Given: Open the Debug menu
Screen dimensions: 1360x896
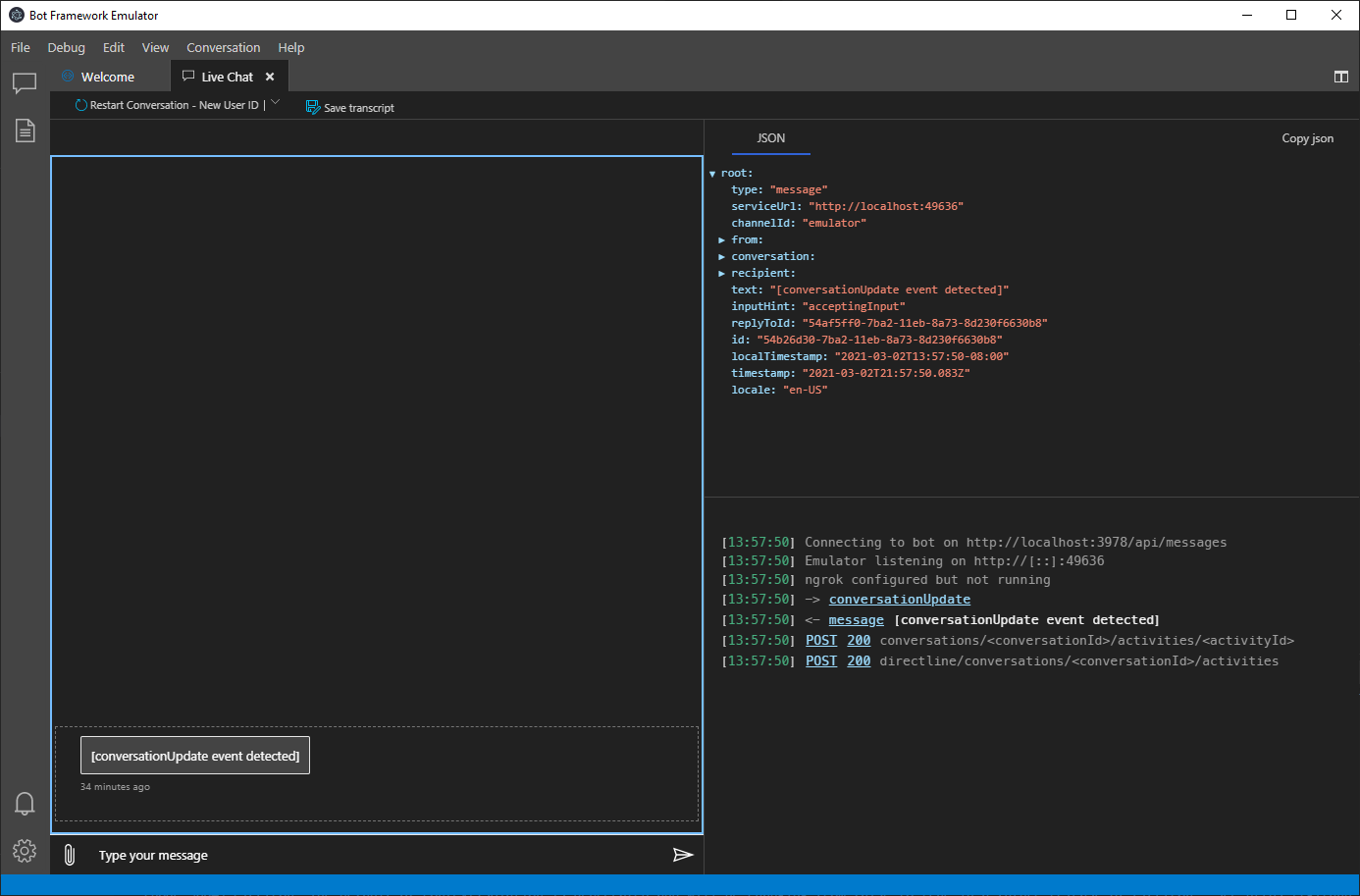Looking at the screenshot, I should pyautogui.click(x=67, y=47).
